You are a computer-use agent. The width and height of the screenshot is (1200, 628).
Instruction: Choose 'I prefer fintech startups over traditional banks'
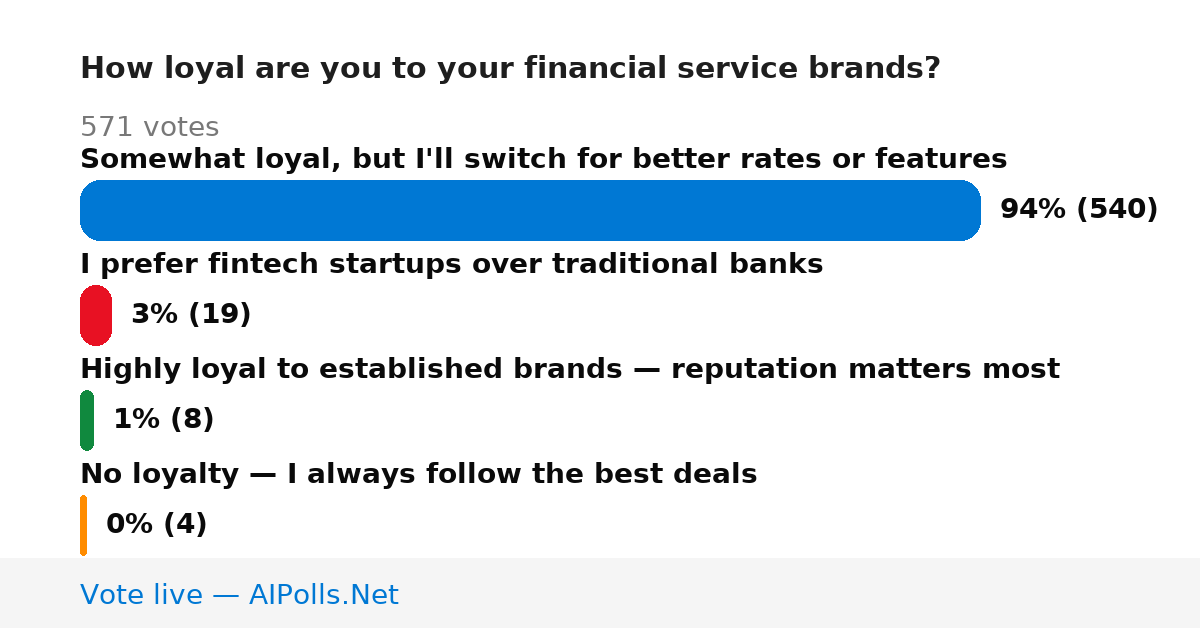click(x=451, y=264)
